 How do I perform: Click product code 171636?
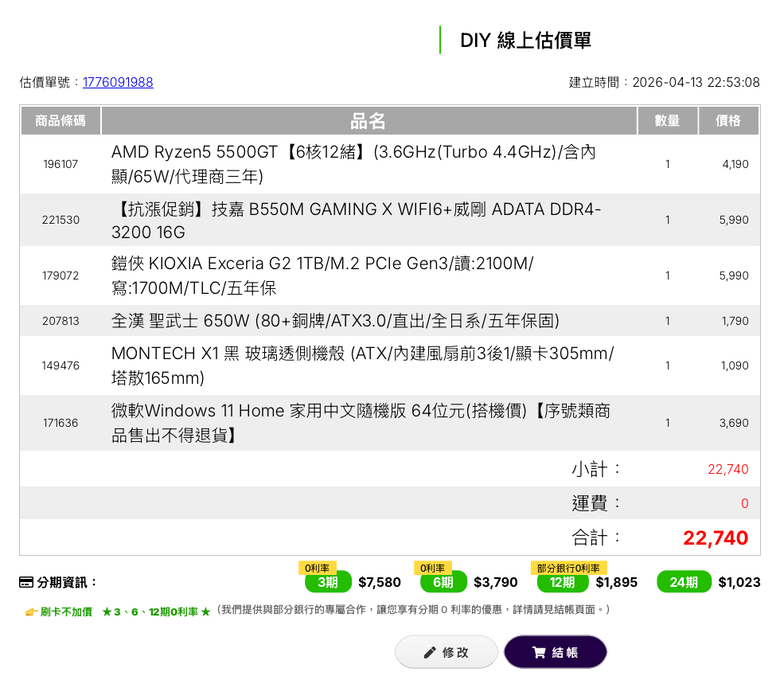(61, 423)
